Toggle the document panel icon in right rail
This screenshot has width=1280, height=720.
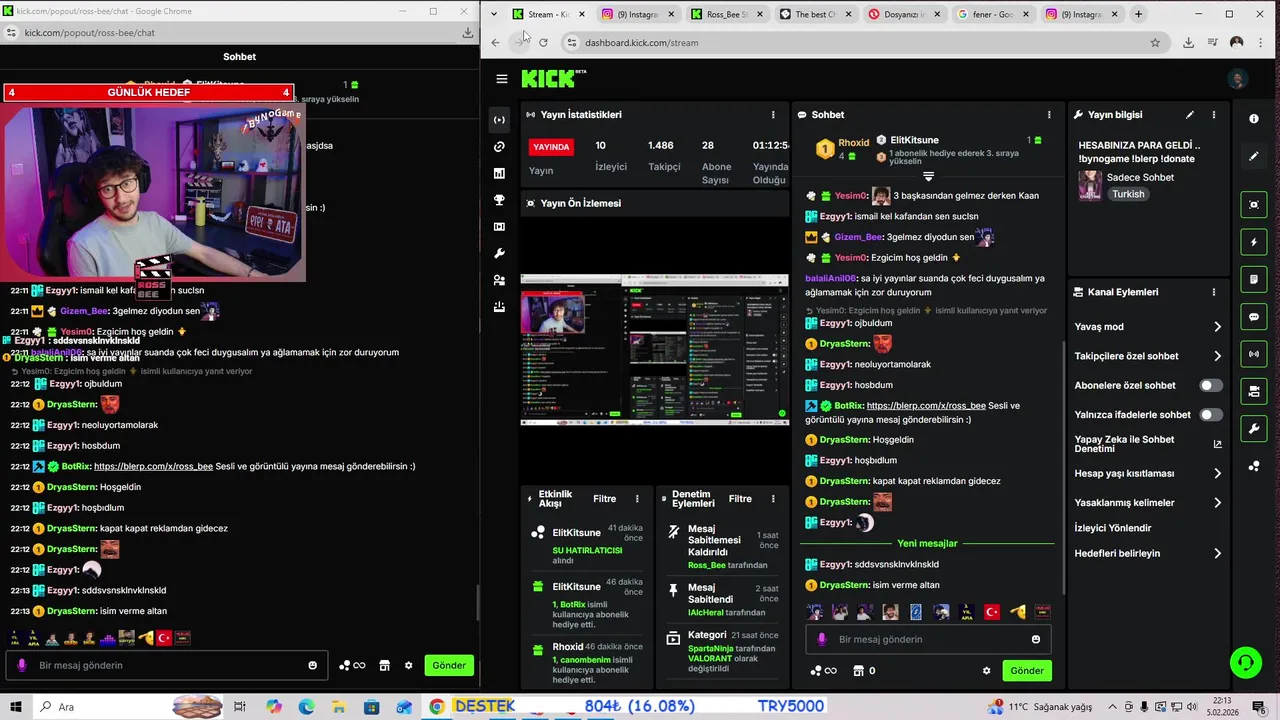[1254, 279]
